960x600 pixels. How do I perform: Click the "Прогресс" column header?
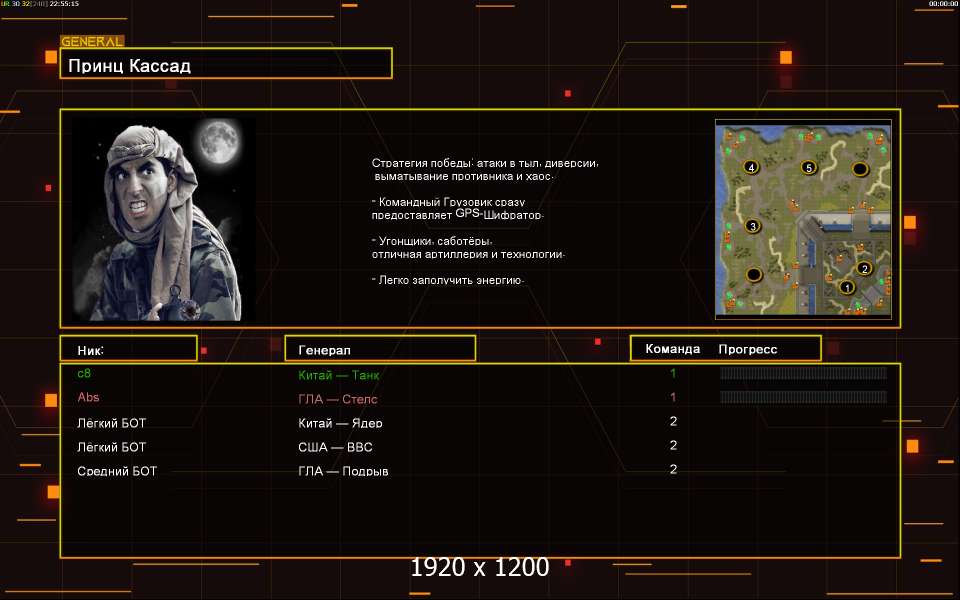click(748, 349)
